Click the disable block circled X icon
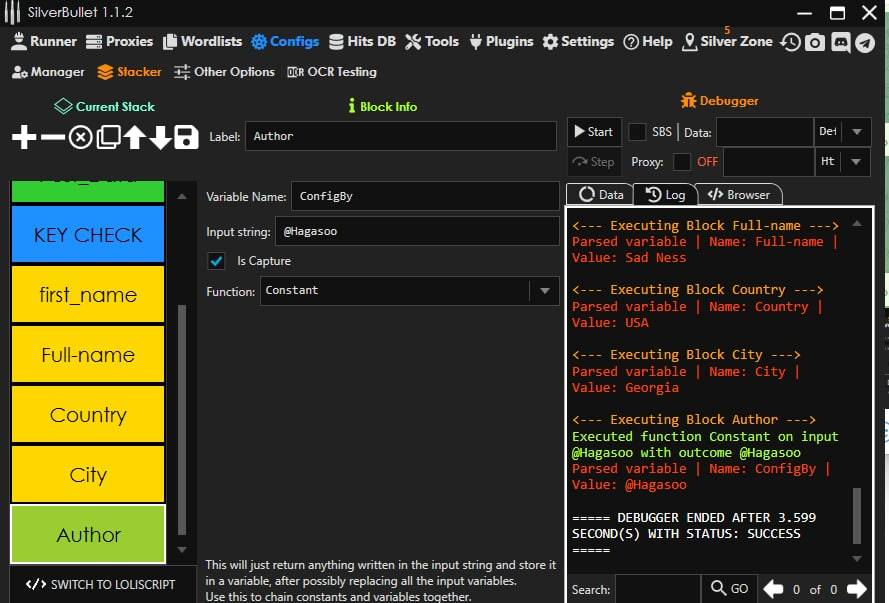889x603 pixels. coord(80,138)
